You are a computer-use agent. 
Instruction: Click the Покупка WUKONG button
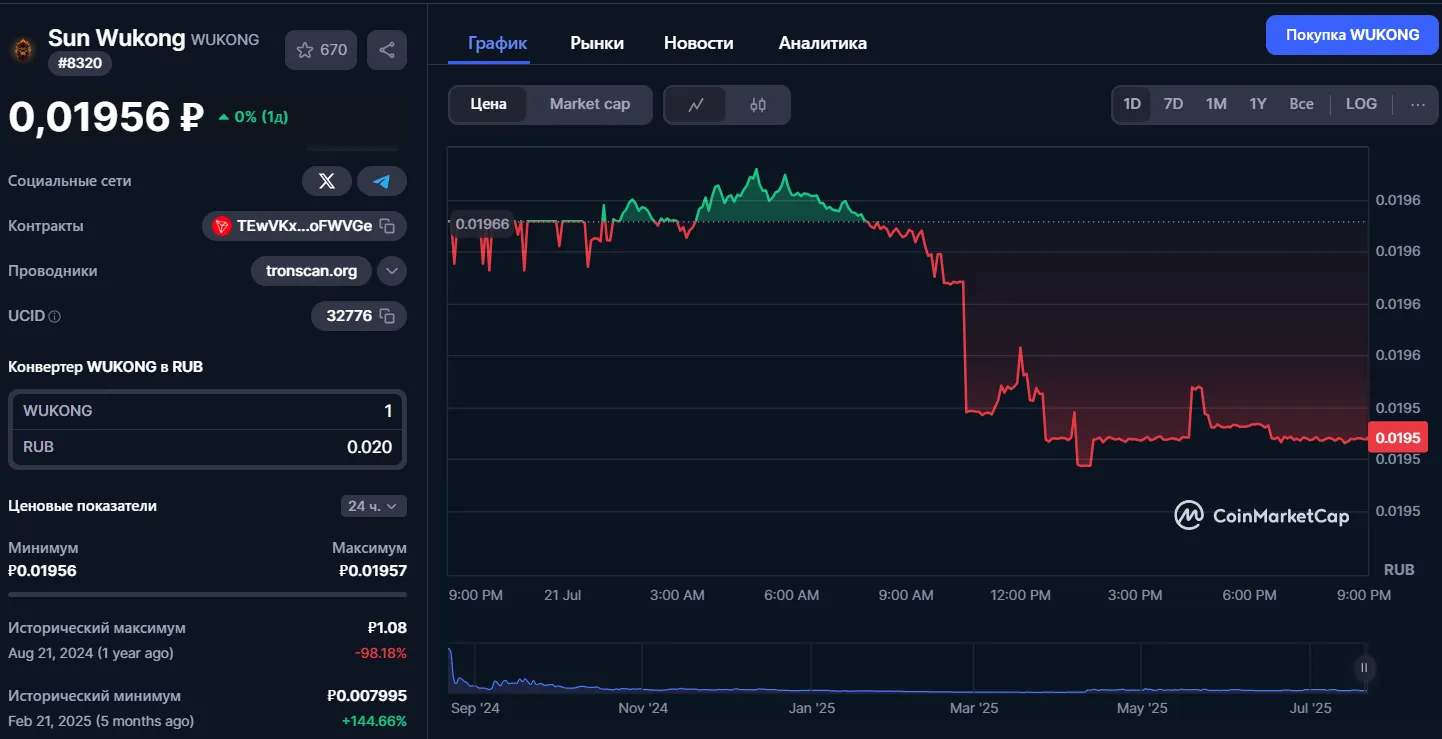1352,35
